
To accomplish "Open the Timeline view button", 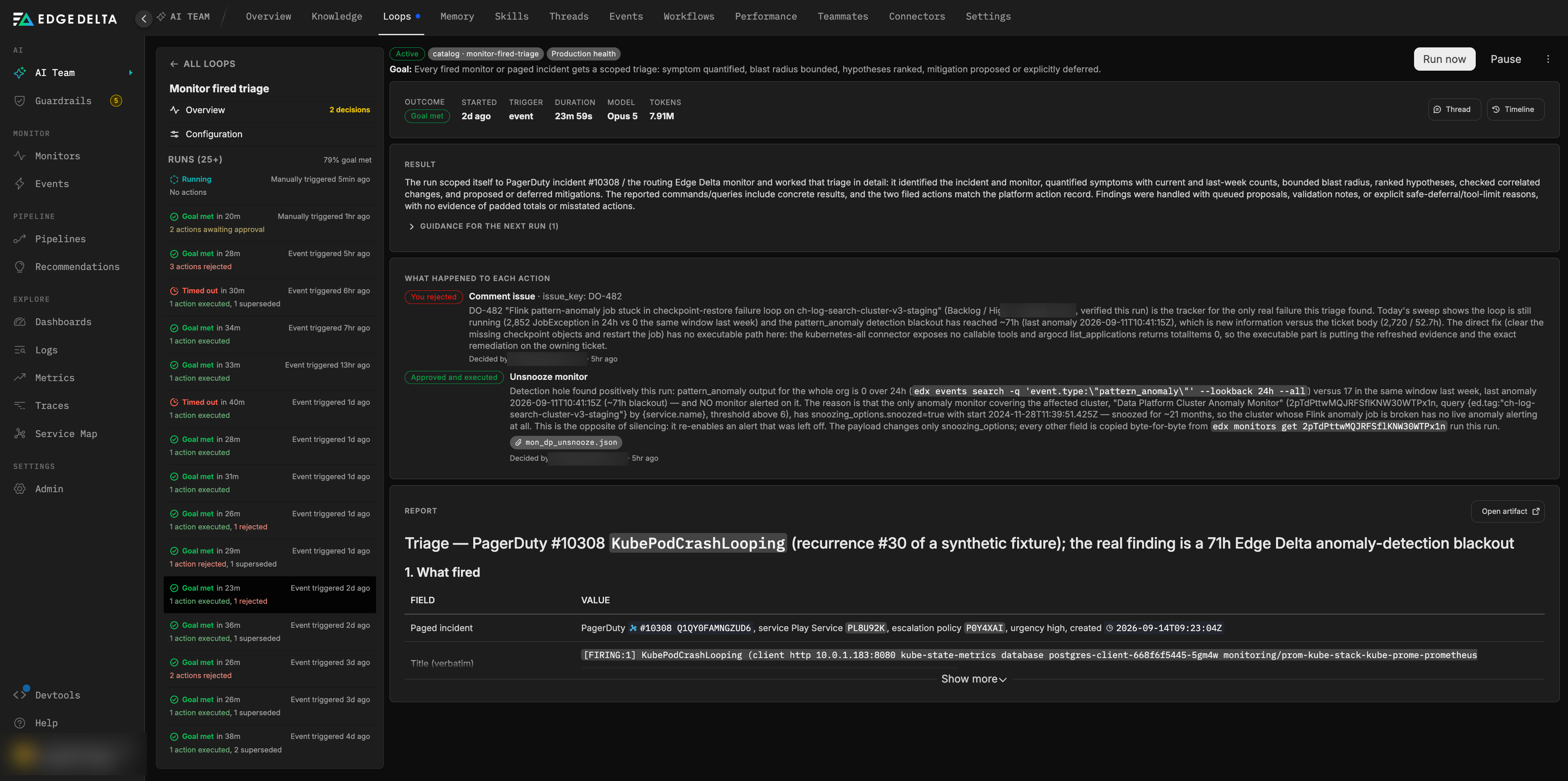I will point(1515,109).
